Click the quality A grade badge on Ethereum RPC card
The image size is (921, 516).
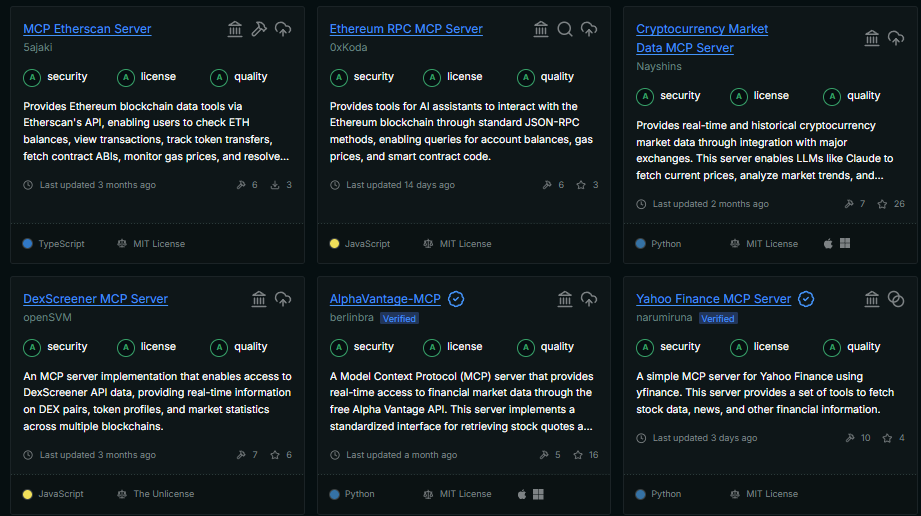click(x=526, y=78)
